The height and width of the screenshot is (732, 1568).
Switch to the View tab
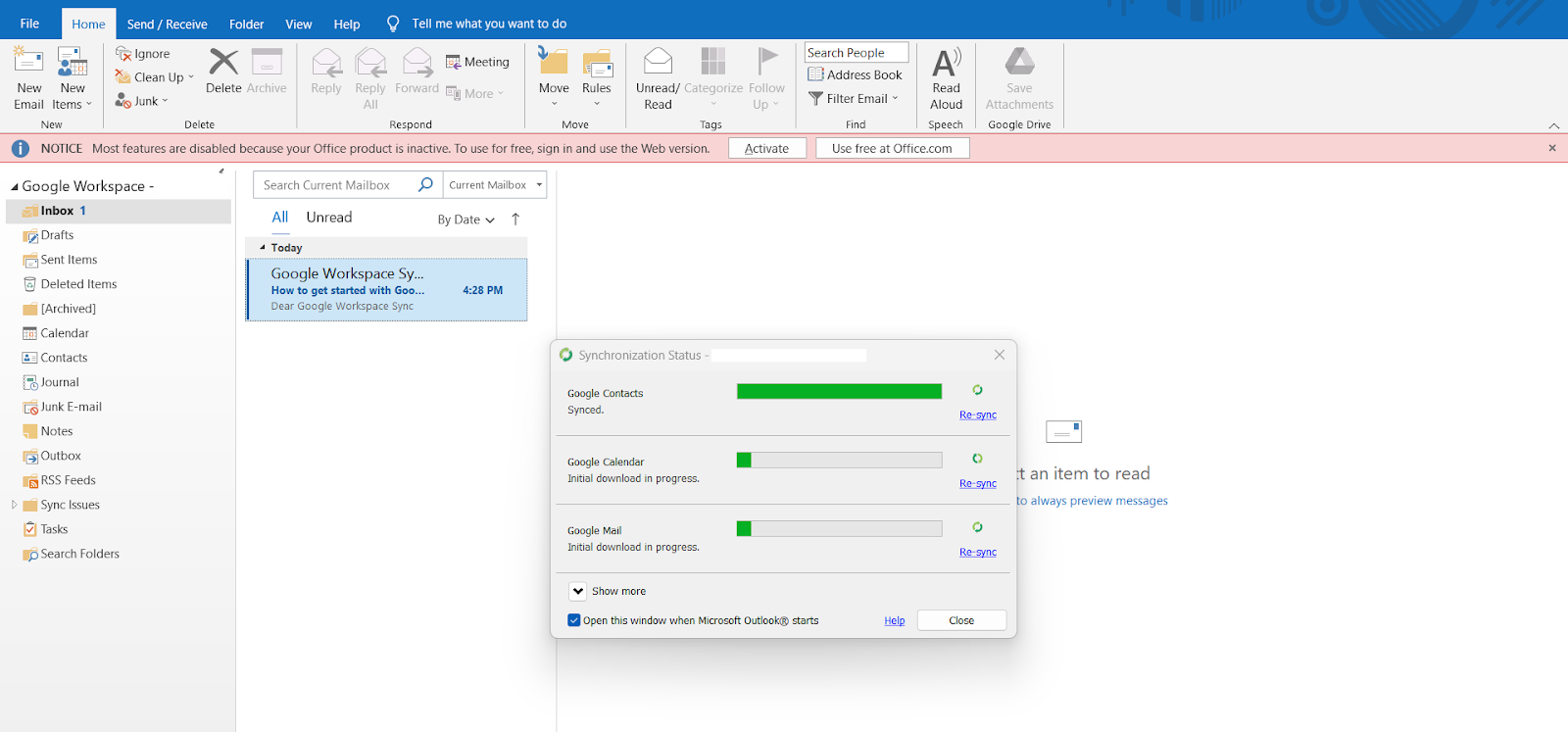tap(299, 24)
